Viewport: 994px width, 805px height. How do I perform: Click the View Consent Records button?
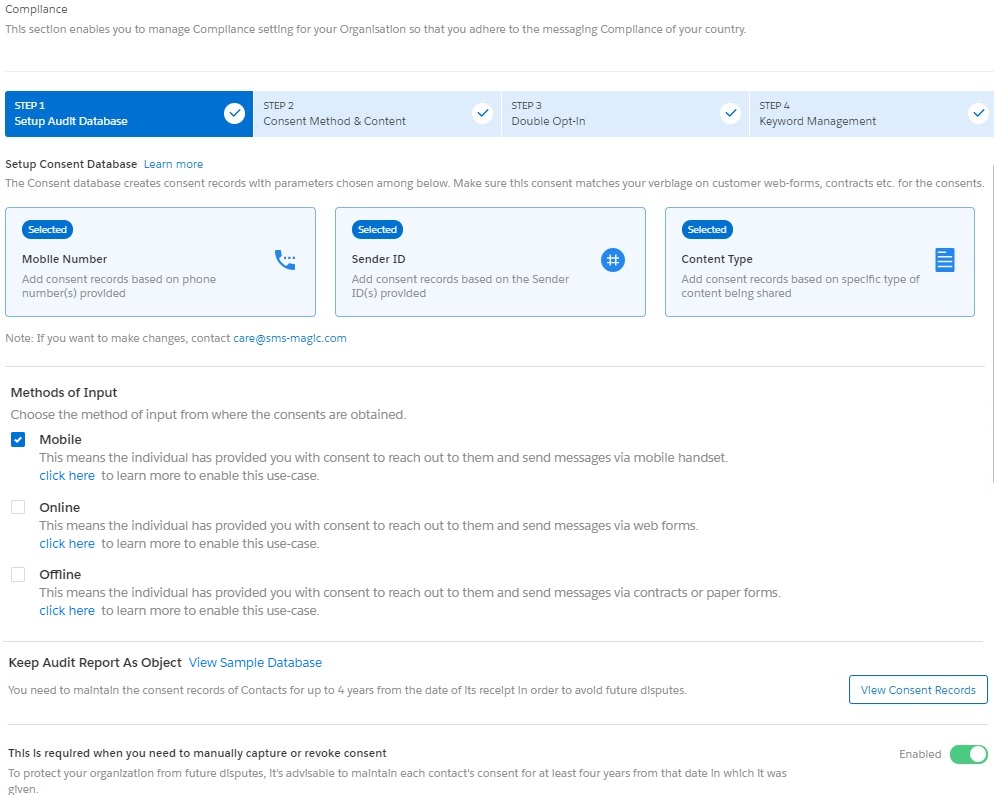pyautogui.click(x=917, y=690)
